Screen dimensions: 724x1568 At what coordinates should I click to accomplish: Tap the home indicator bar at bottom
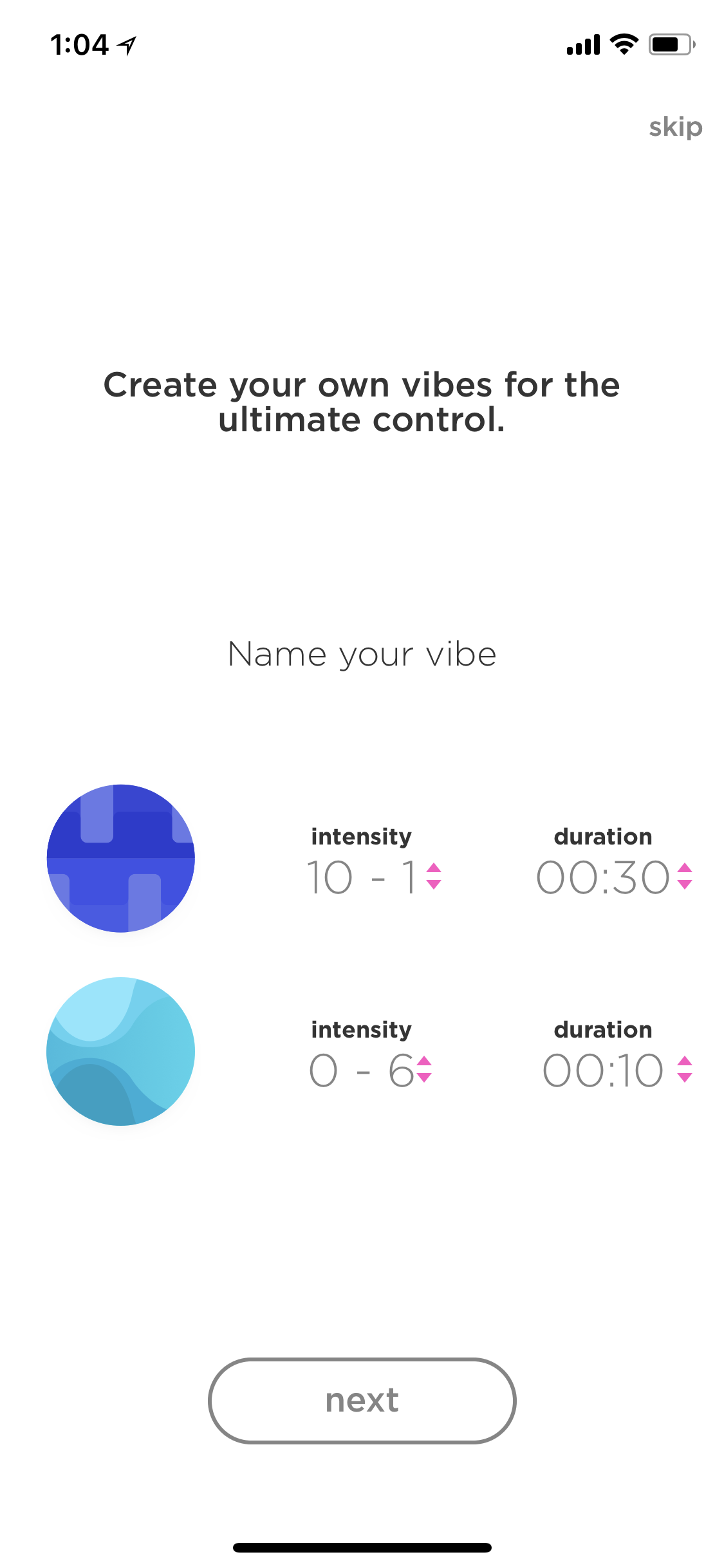click(x=362, y=1547)
